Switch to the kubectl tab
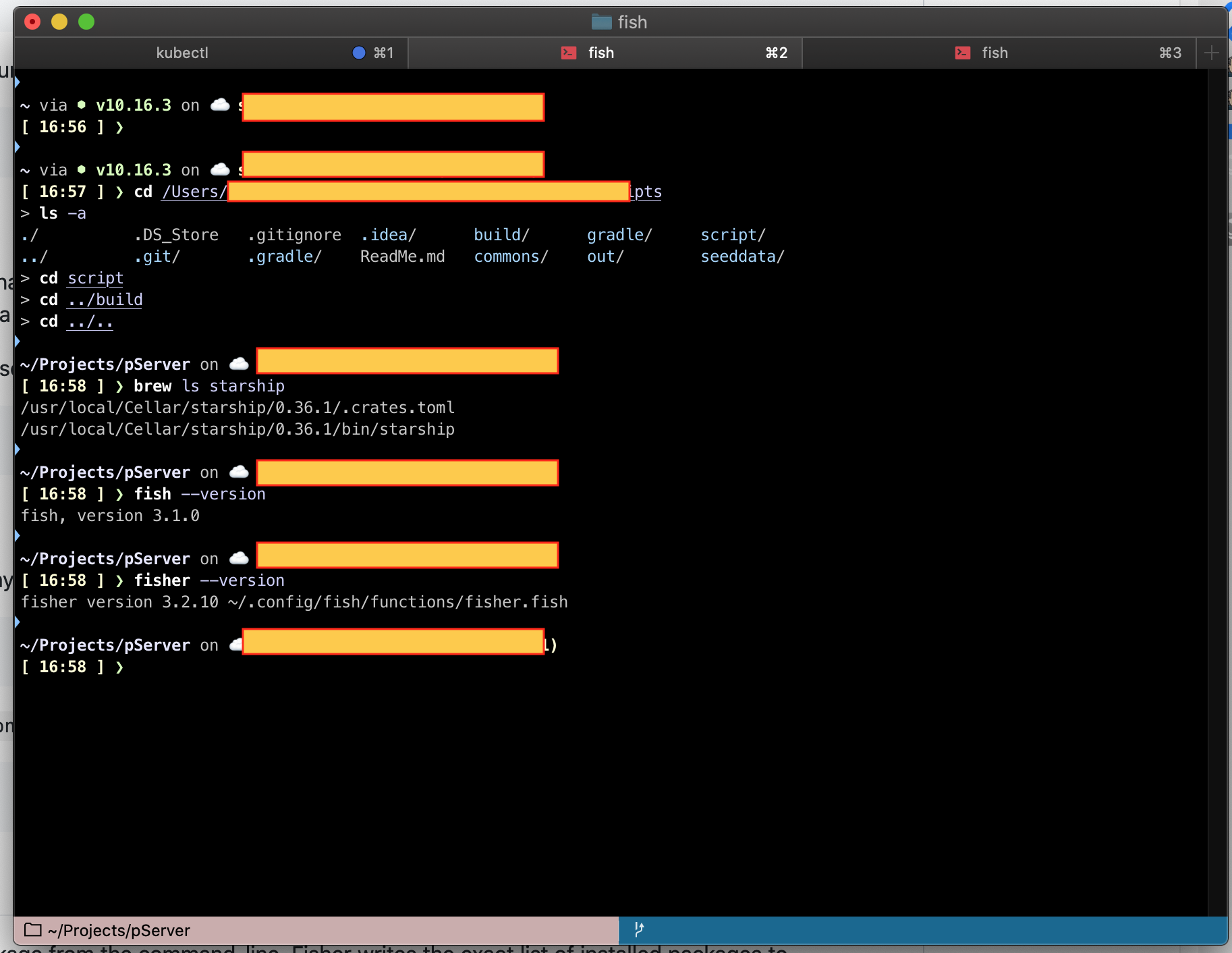This screenshot has height=953, width=1232. [x=182, y=53]
